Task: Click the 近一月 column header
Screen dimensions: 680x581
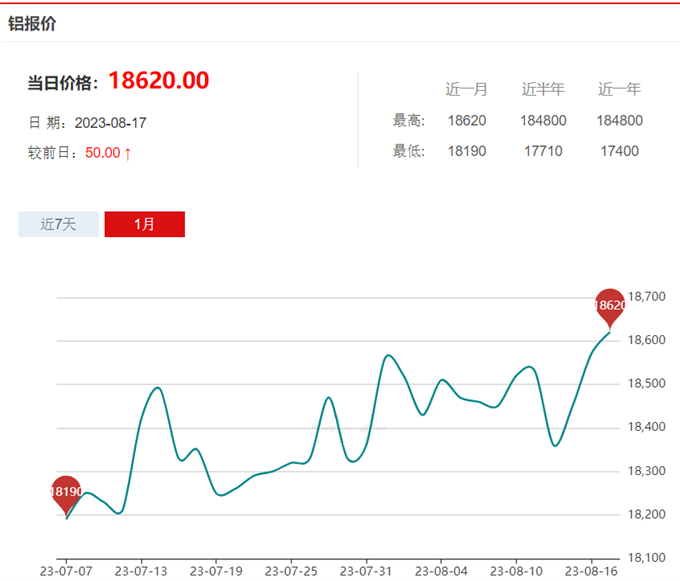Action: 467,89
